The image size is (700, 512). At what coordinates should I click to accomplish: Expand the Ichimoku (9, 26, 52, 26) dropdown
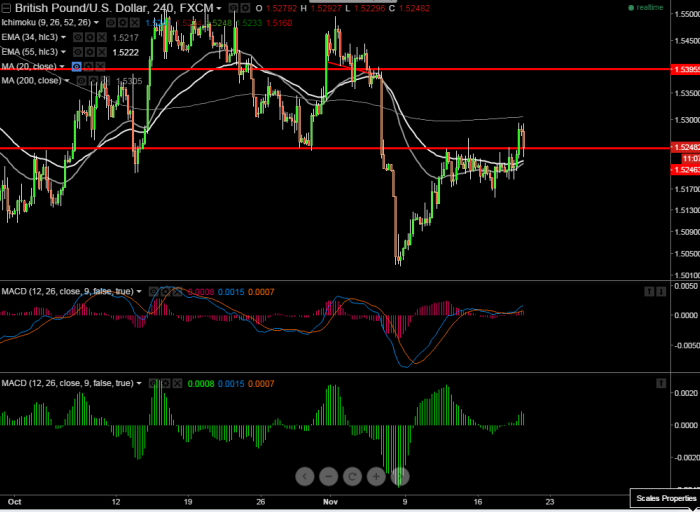click(x=97, y=23)
